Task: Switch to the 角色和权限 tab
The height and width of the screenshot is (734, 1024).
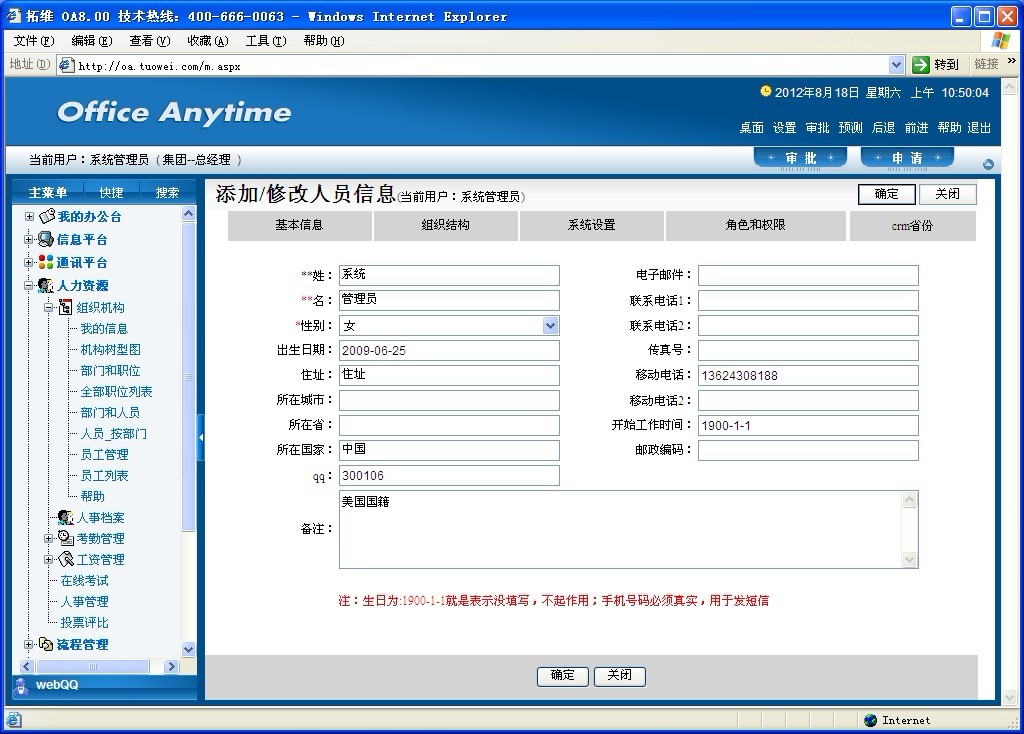Action: click(755, 226)
